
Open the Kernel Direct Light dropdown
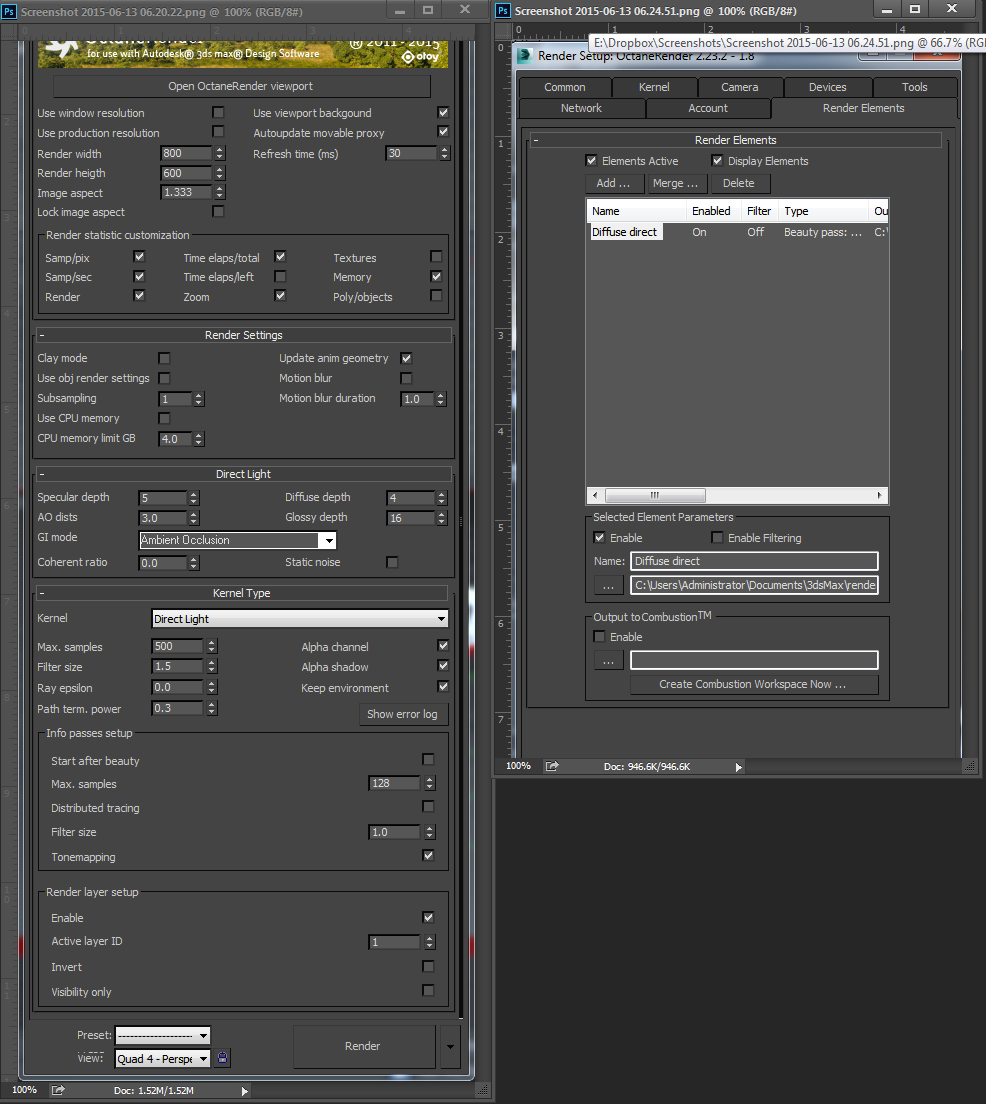coord(300,619)
